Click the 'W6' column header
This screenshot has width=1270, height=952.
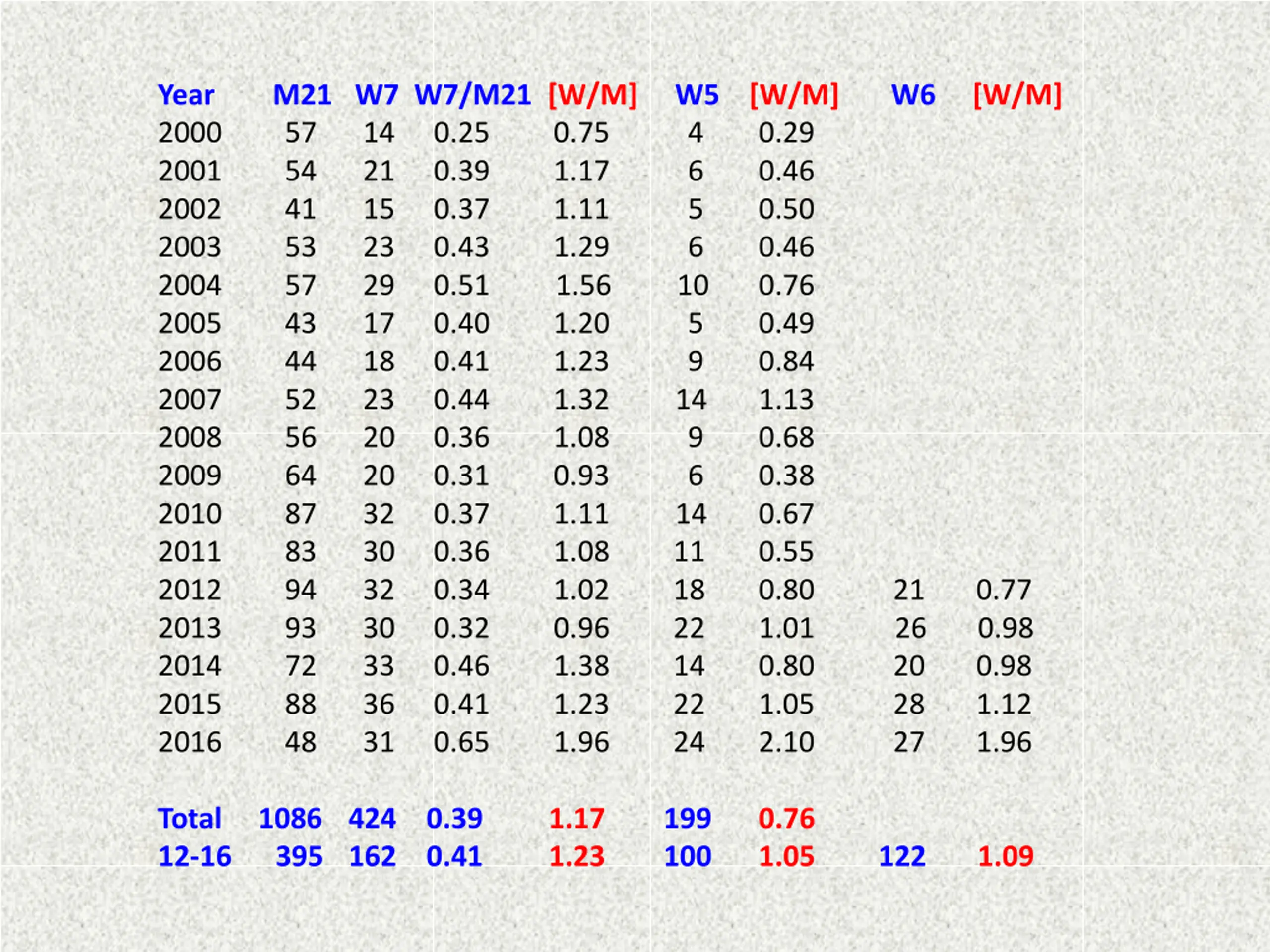[913, 95]
